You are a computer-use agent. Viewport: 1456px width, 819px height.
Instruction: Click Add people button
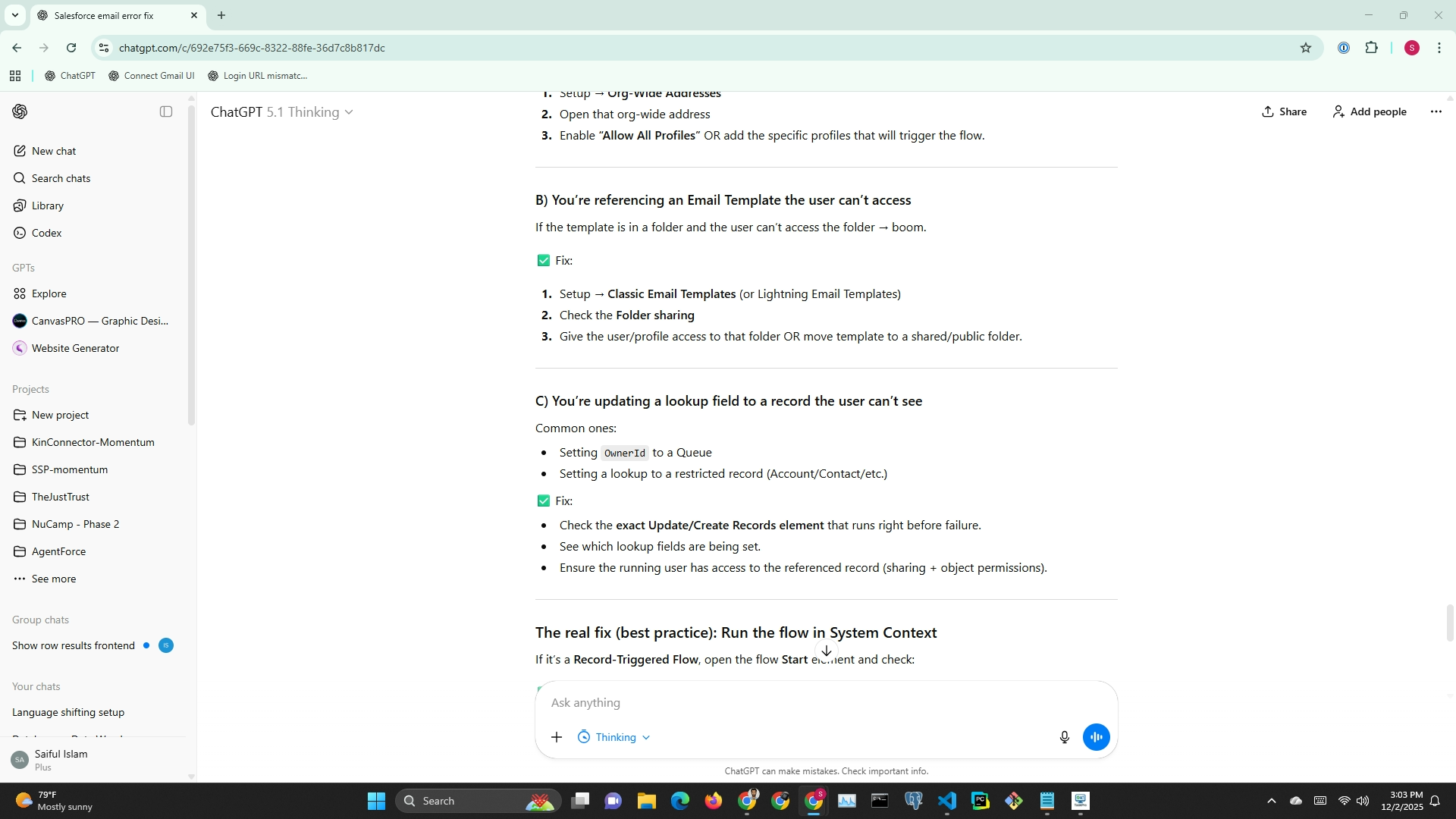point(1369,111)
